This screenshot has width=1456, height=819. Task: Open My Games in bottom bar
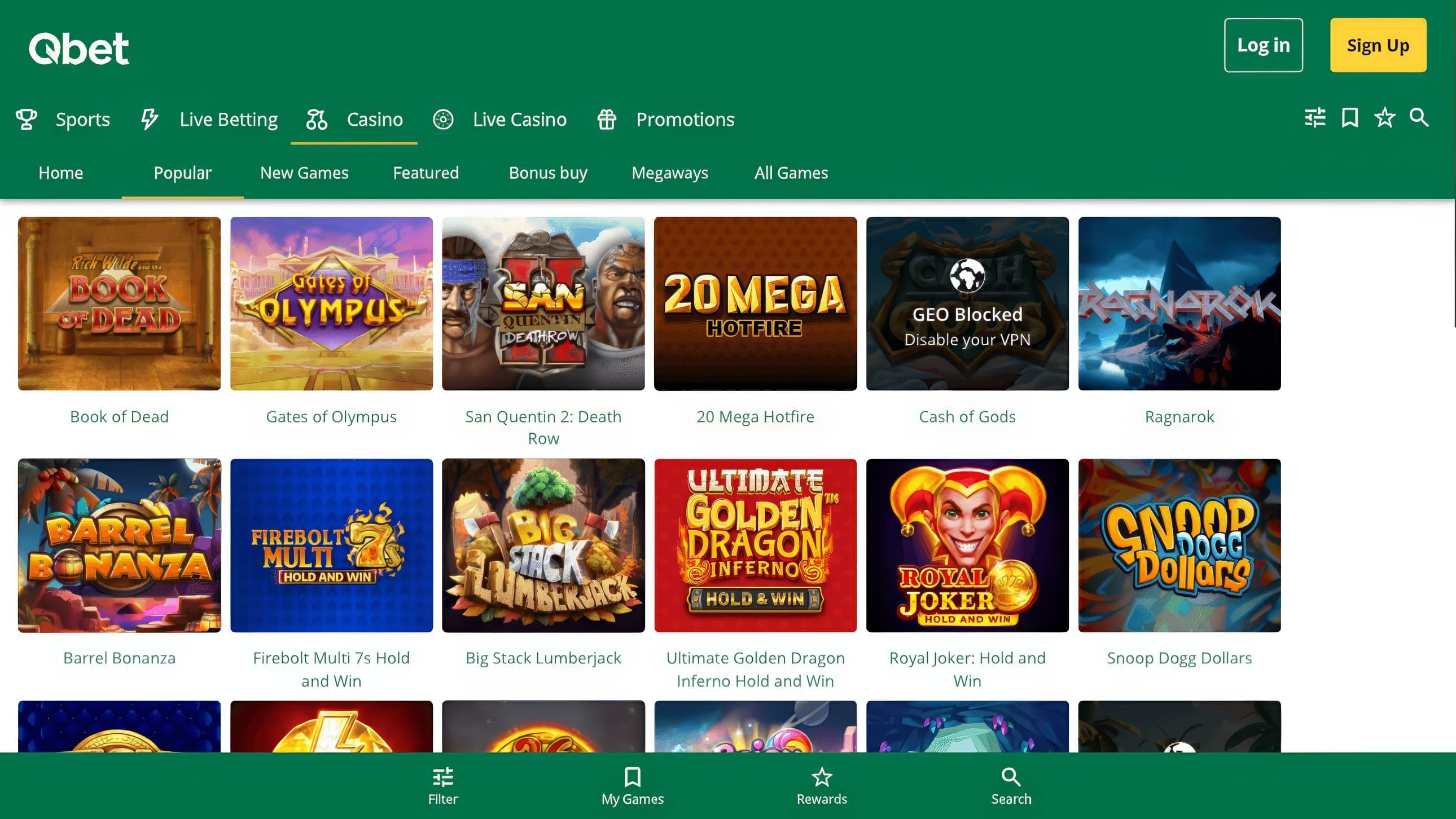pos(633,786)
